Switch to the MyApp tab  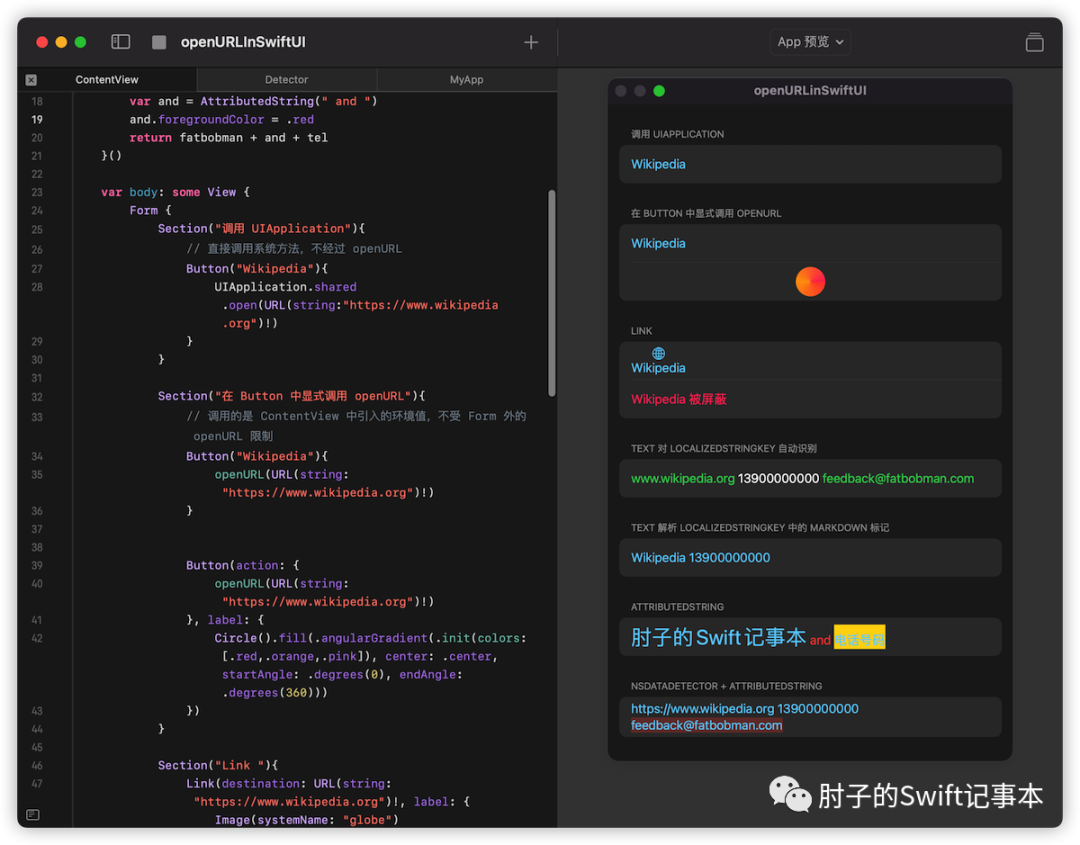(466, 80)
